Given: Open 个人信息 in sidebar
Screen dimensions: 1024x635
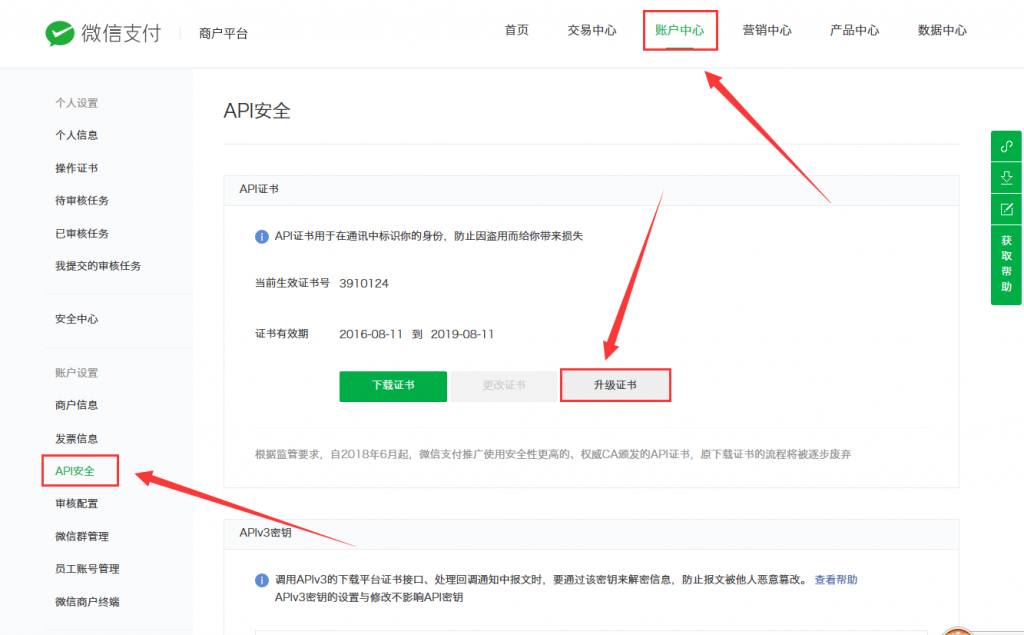Looking at the screenshot, I should pyautogui.click(x=76, y=135).
